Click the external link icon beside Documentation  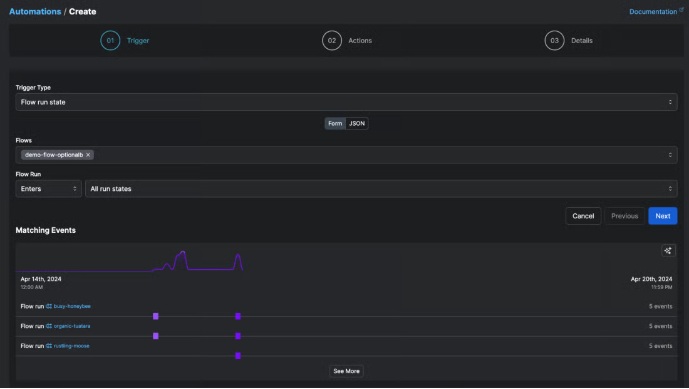[681, 10]
